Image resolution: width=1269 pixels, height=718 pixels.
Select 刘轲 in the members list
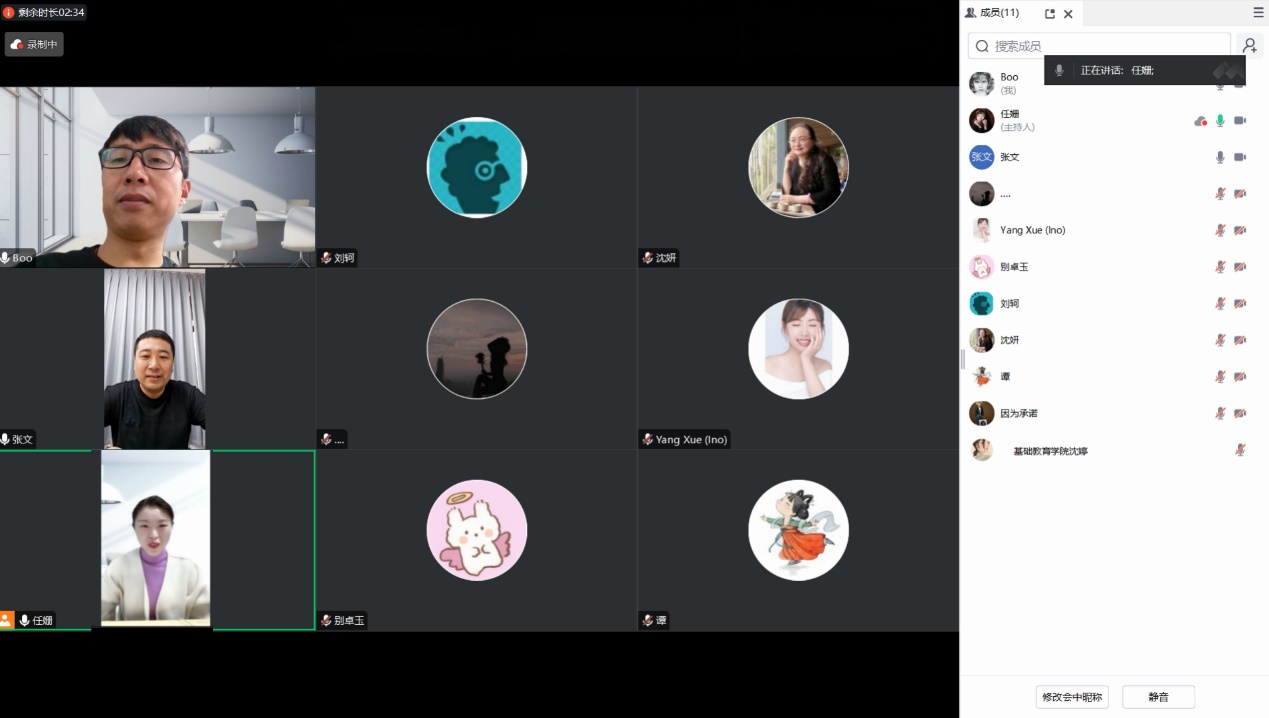1010,304
